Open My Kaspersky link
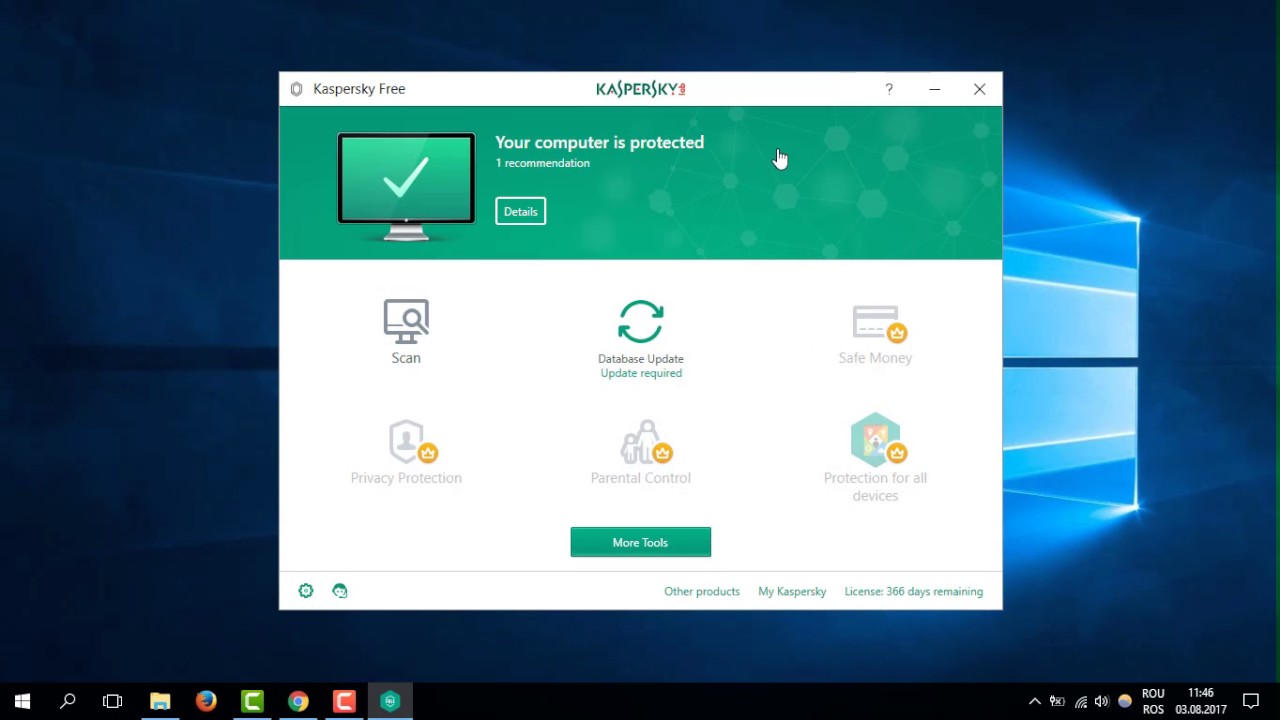Image resolution: width=1280 pixels, height=720 pixels. [x=792, y=591]
